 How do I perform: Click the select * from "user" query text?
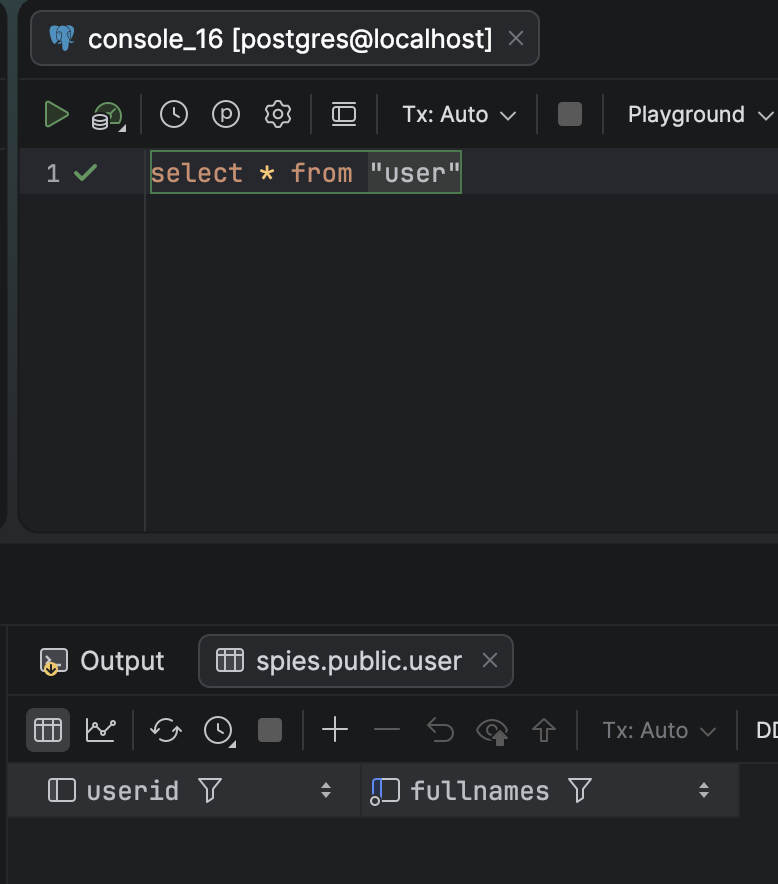pyautogui.click(x=306, y=173)
